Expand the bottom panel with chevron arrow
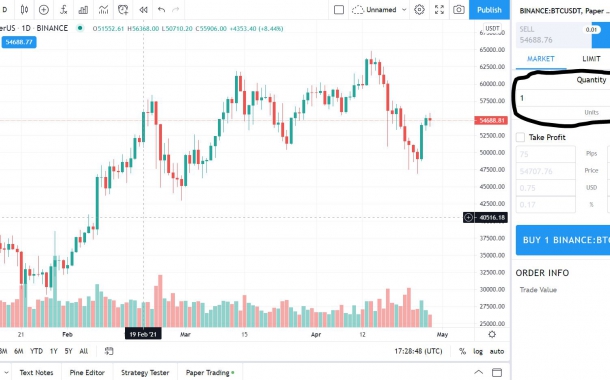 (479, 372)
